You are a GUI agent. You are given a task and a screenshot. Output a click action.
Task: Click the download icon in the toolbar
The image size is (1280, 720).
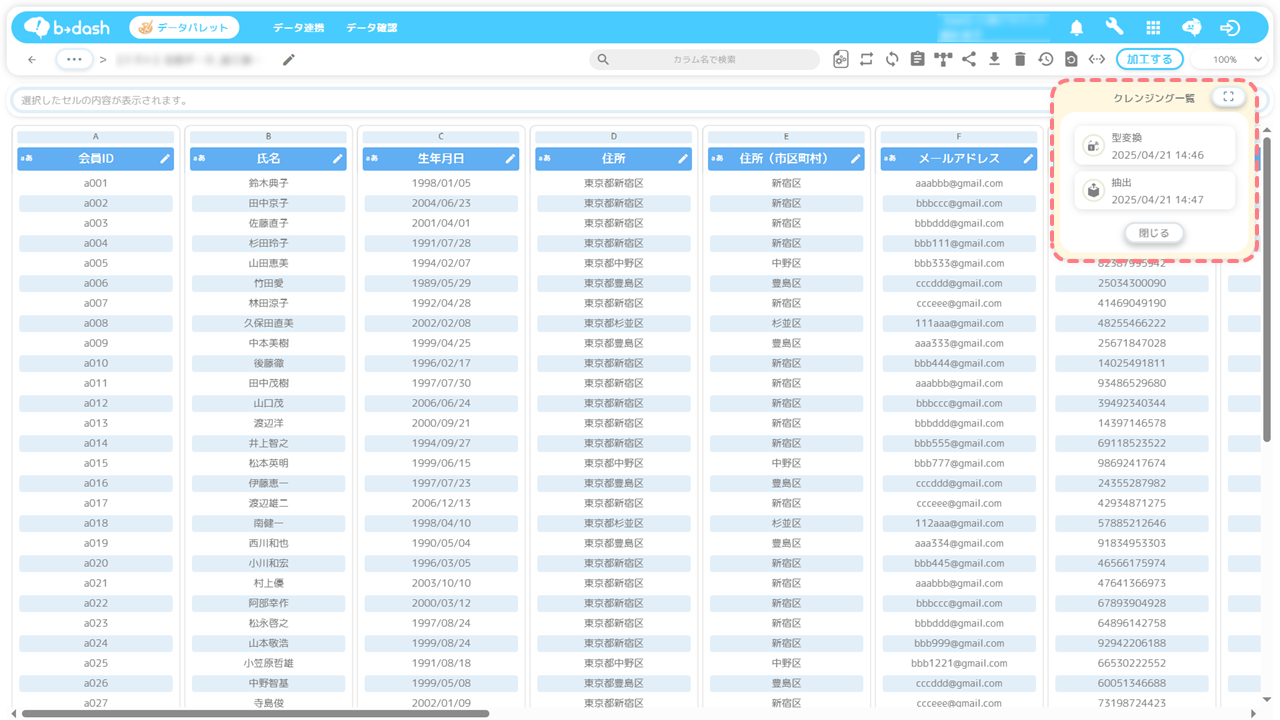[994, 60]
